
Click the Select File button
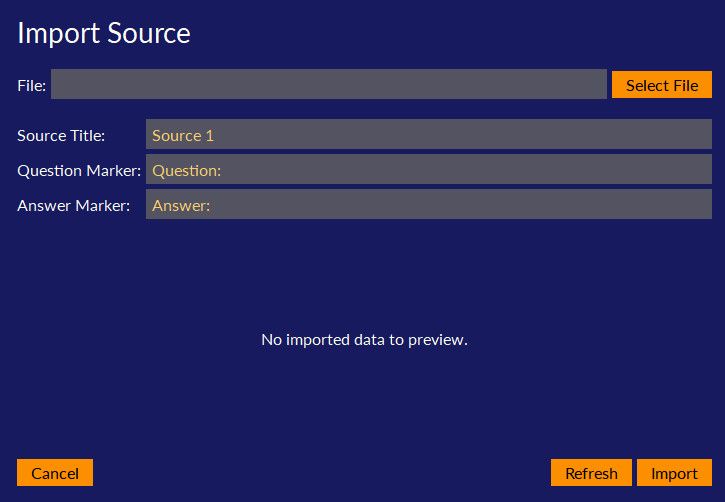[661, 85]
